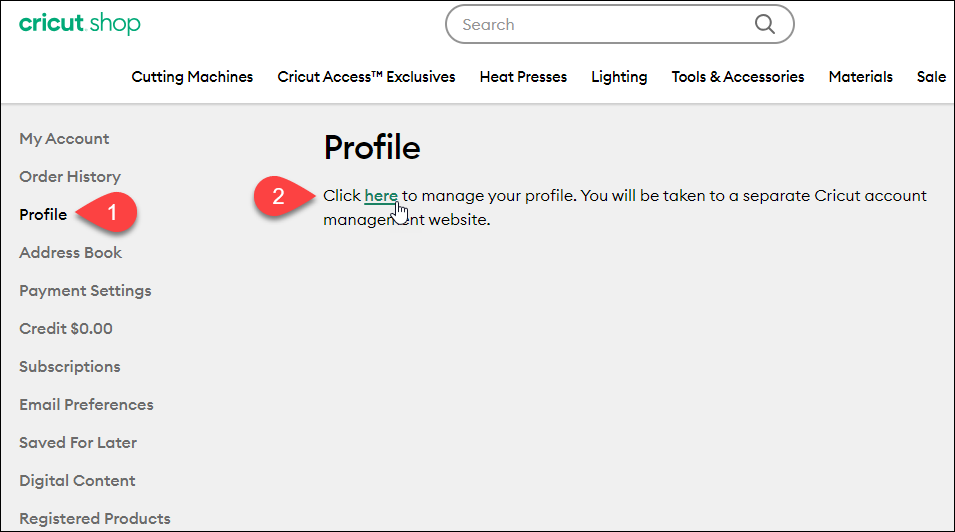Open the Sale category
Image resolution: width=955 pixels, height=532 pixels.
pyautogui.click(x=931, y=77)
